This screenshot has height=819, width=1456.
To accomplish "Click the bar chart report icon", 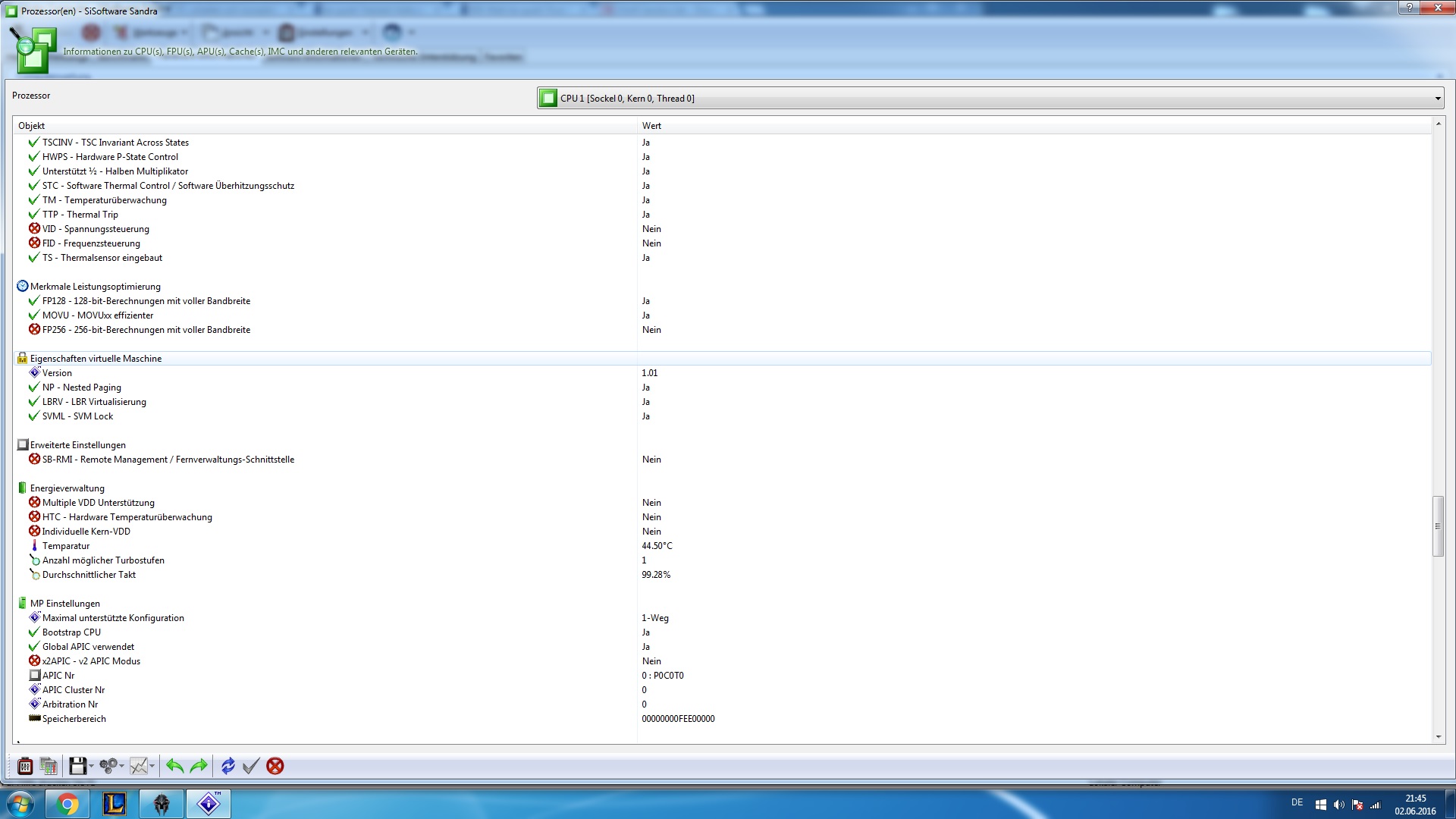I will click(49, 766).
